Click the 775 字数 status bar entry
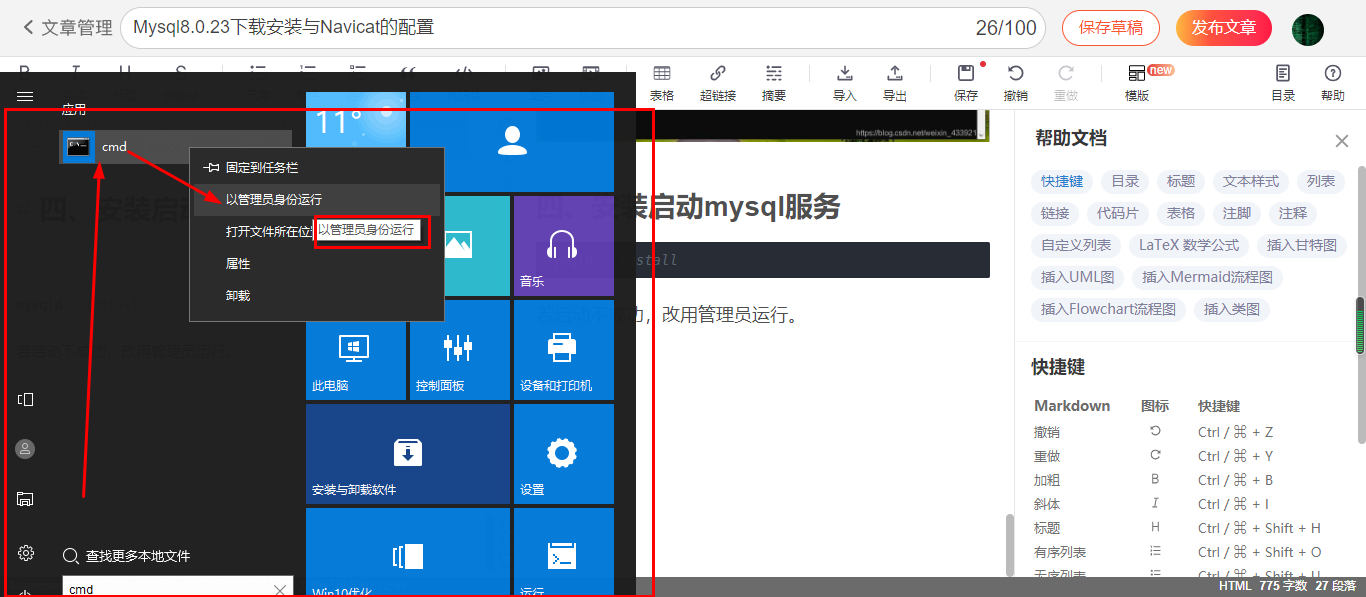Image resolution: width=1366 pixels, height=597 pixels. tap(1281, 586)
